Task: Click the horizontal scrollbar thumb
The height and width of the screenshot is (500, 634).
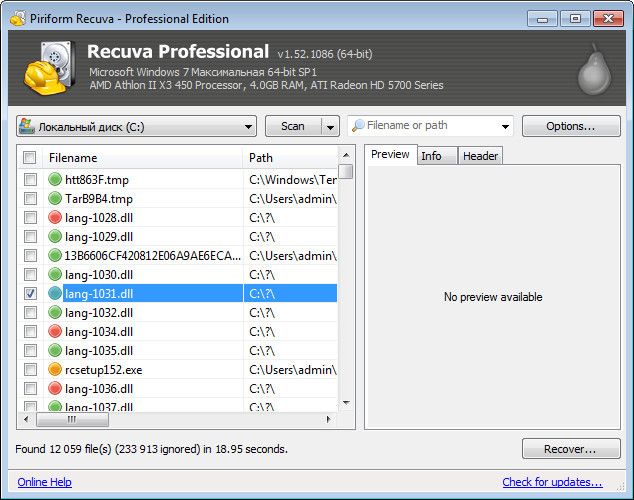Action: click(72, 419)
